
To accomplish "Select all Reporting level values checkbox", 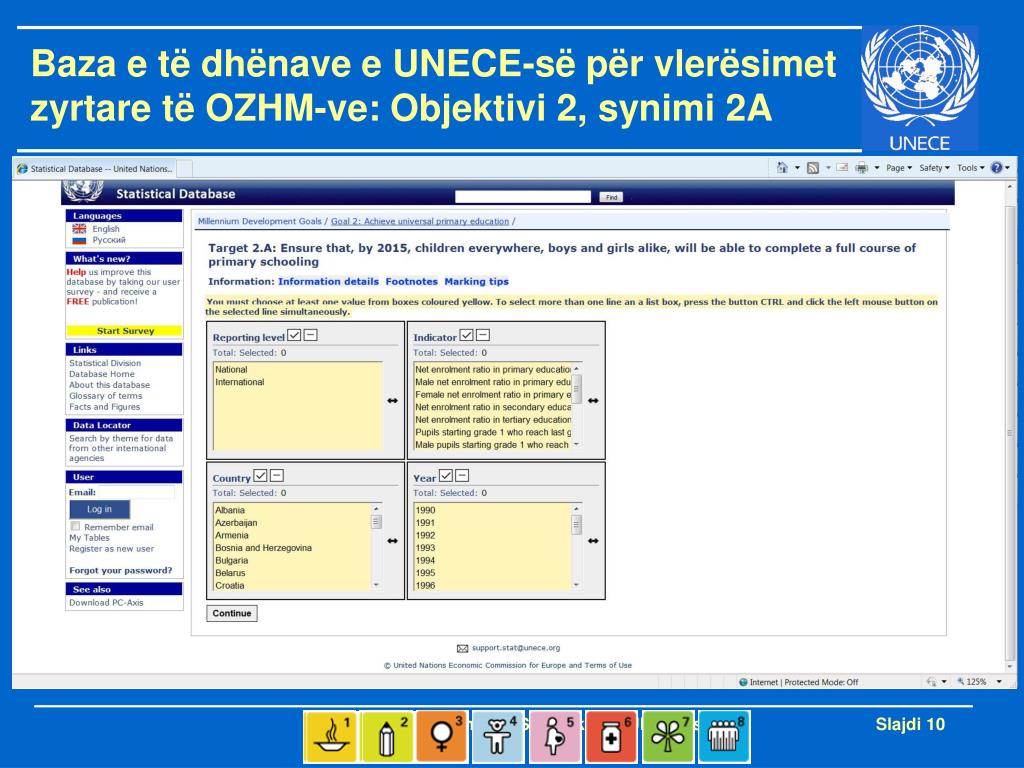I will pos(295,336).
